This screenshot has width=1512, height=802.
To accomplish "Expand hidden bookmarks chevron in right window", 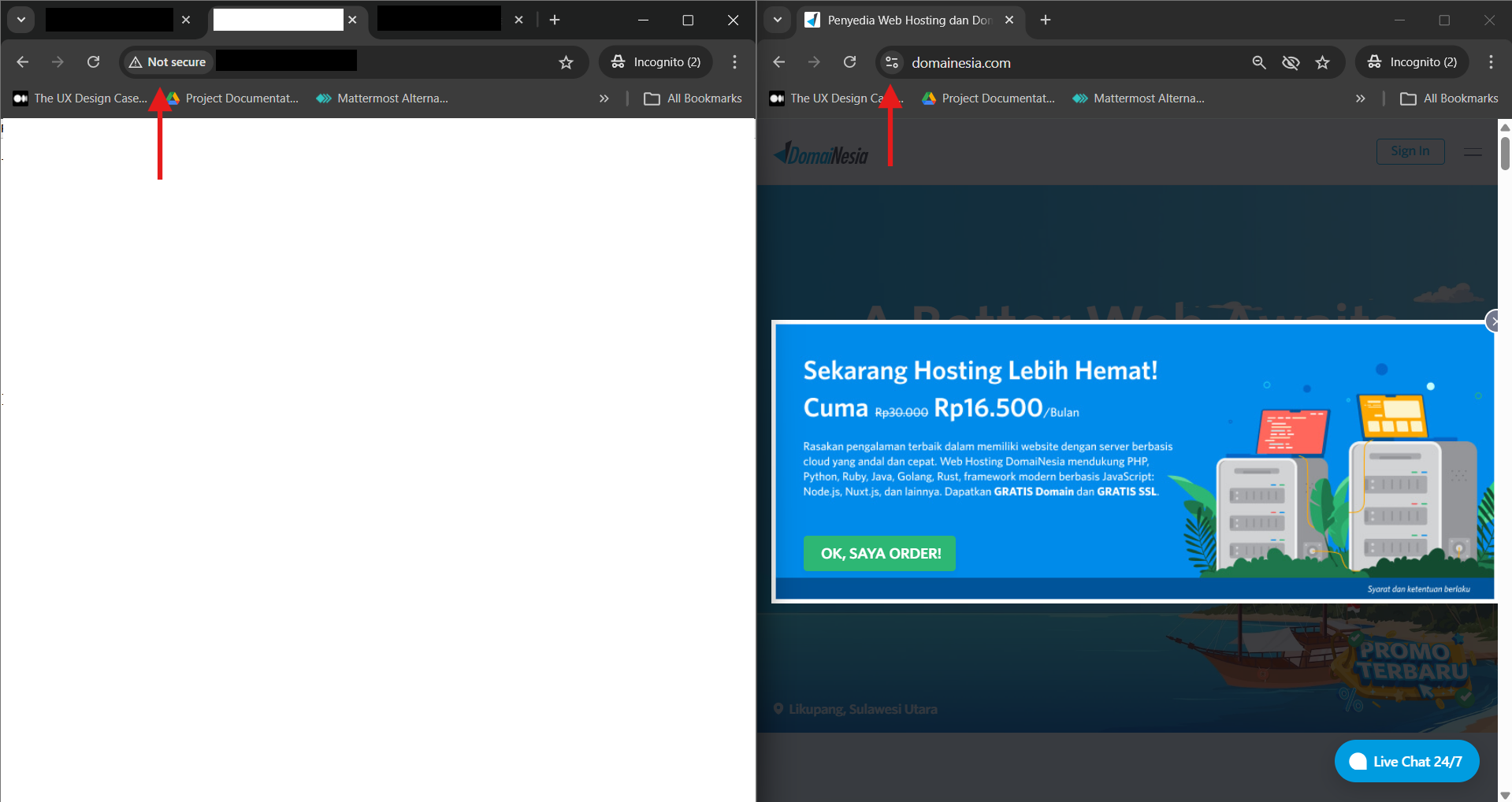I will pyautogui.click(x=1360, y=98).
